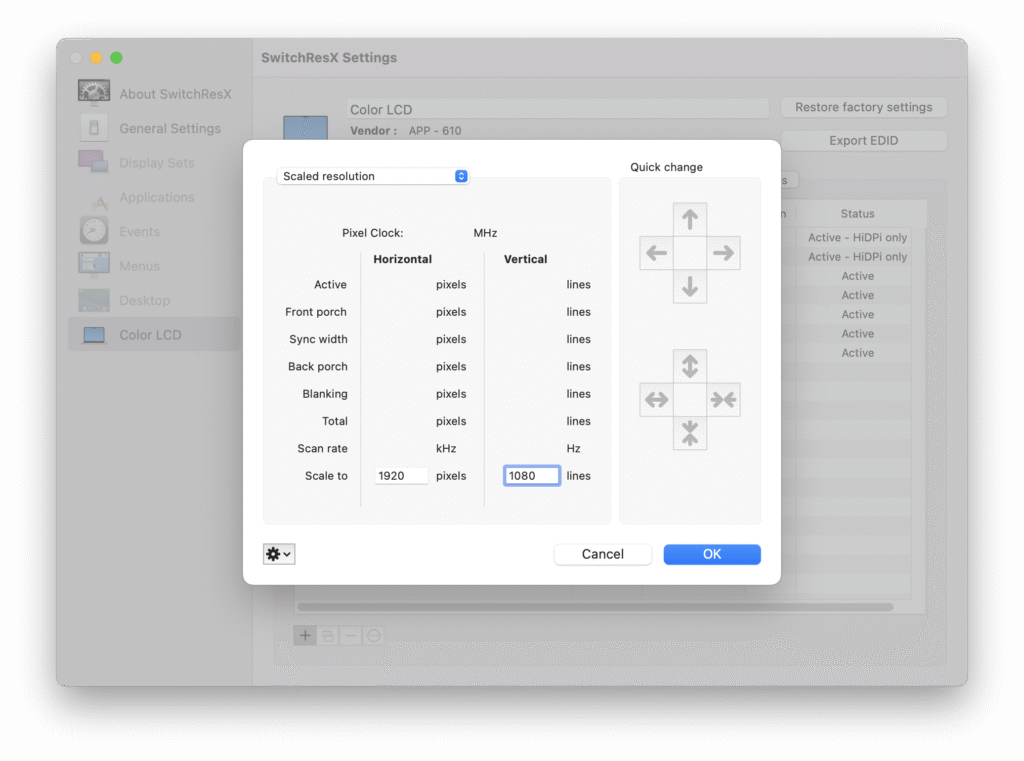1024x761 pixels.
Task: Open the Scaled resolution type dropdown
Action: coord(373,176)
